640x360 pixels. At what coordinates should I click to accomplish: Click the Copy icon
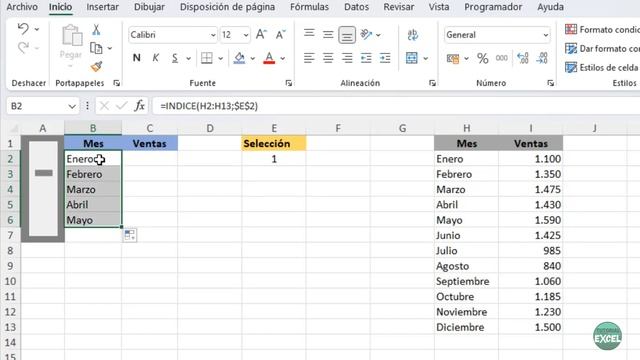tap(96, 48)
